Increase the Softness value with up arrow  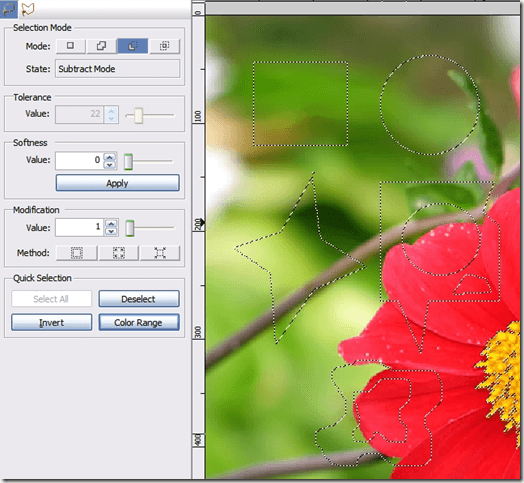point(110,156)
